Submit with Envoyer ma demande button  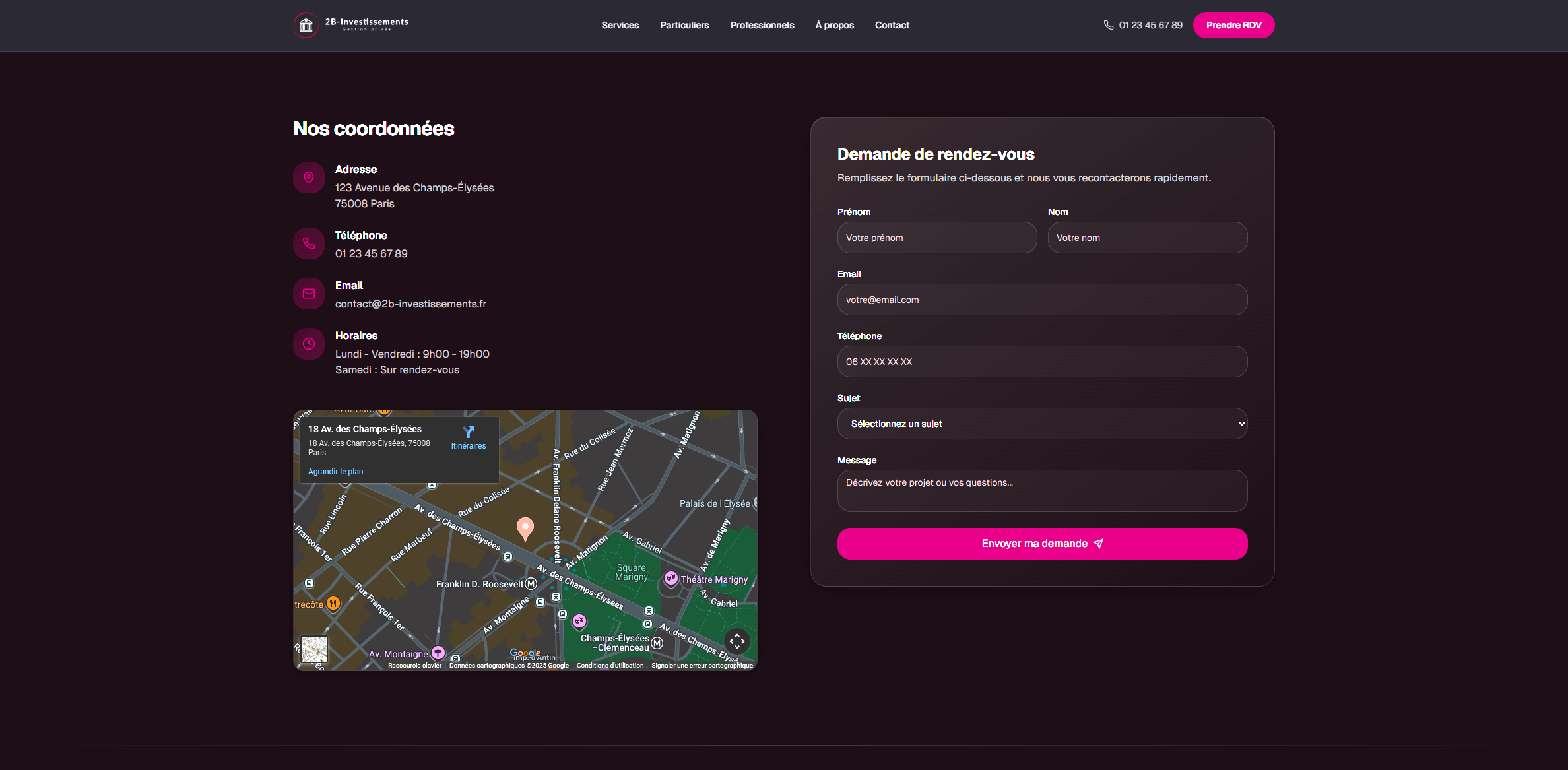click(1042, 544)
